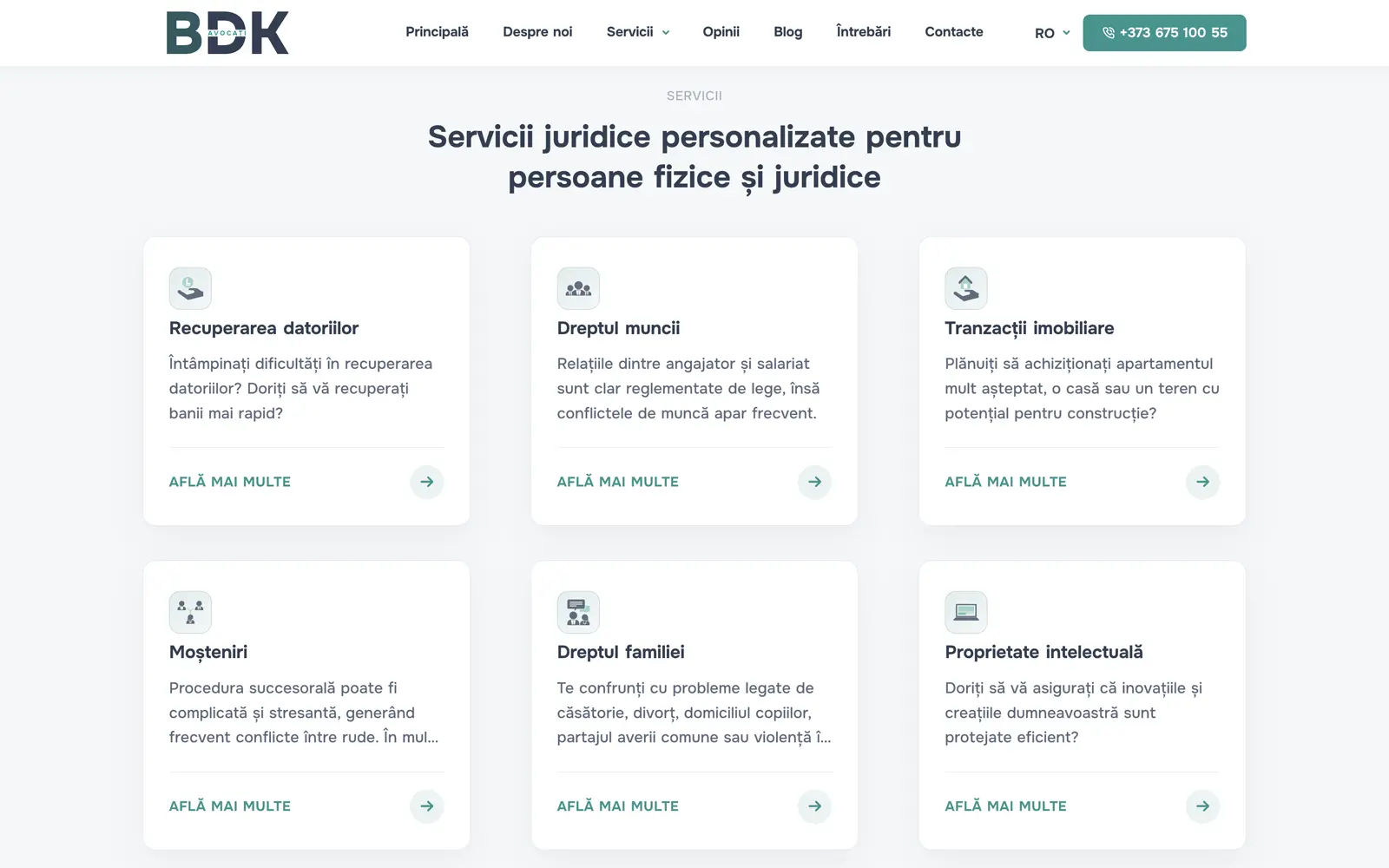The width and height of the screenshot is (1389, 868).
Task: Open the RO language selector
Action: click(x=1052, y=33)
